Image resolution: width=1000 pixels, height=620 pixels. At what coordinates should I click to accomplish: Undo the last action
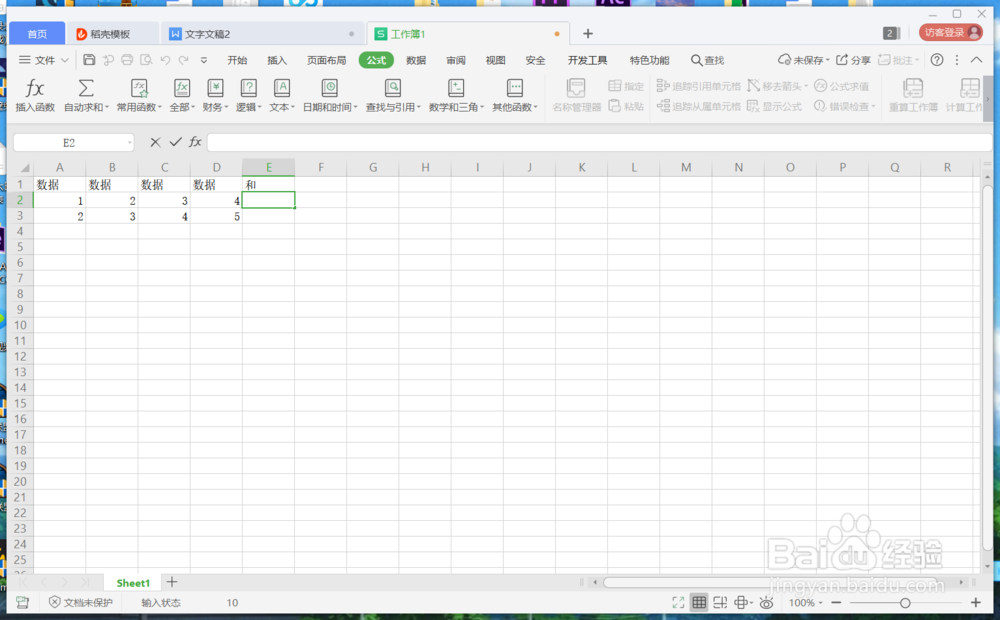pos(165,60)
